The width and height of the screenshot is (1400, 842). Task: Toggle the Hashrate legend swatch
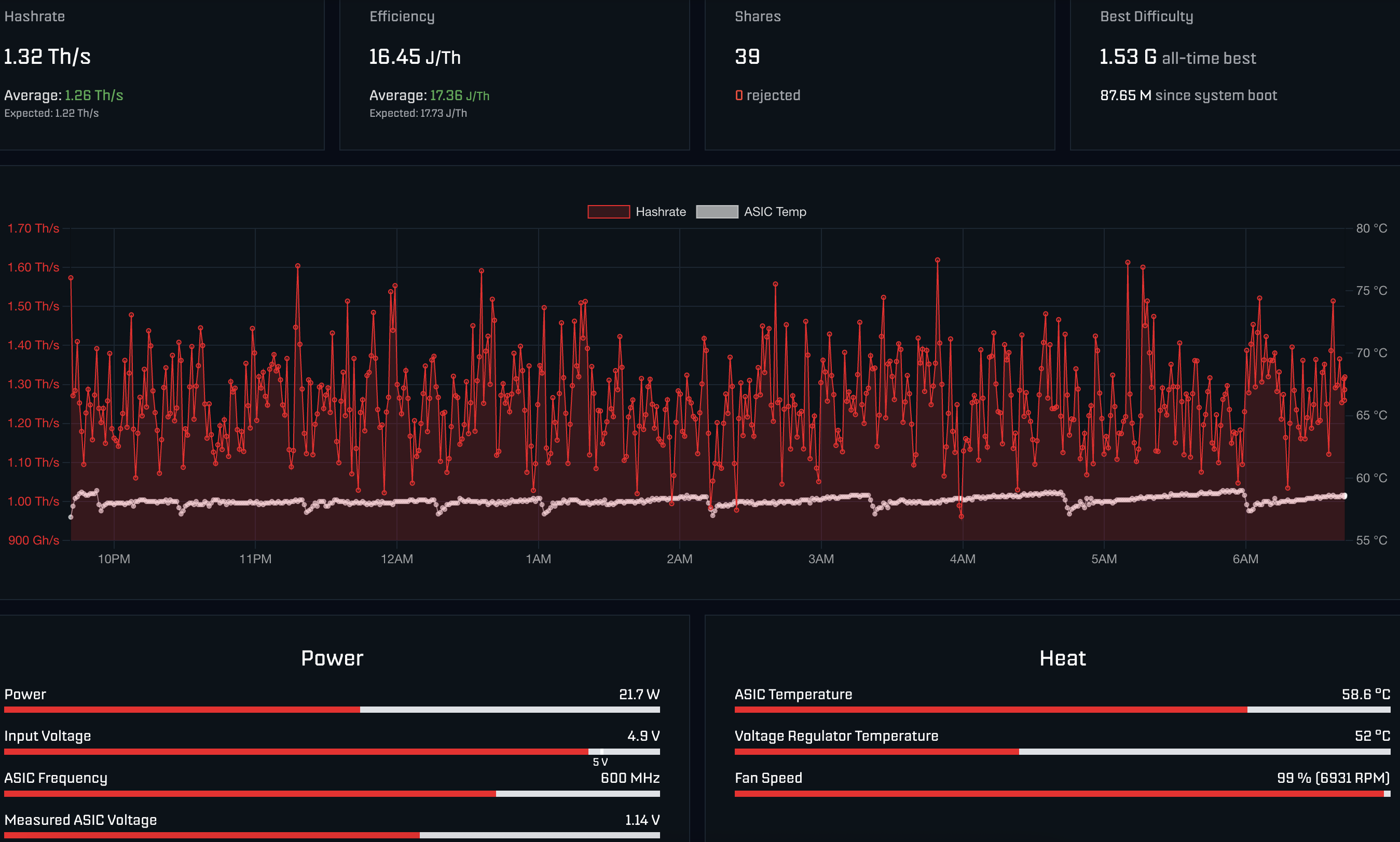pos(609,212)
